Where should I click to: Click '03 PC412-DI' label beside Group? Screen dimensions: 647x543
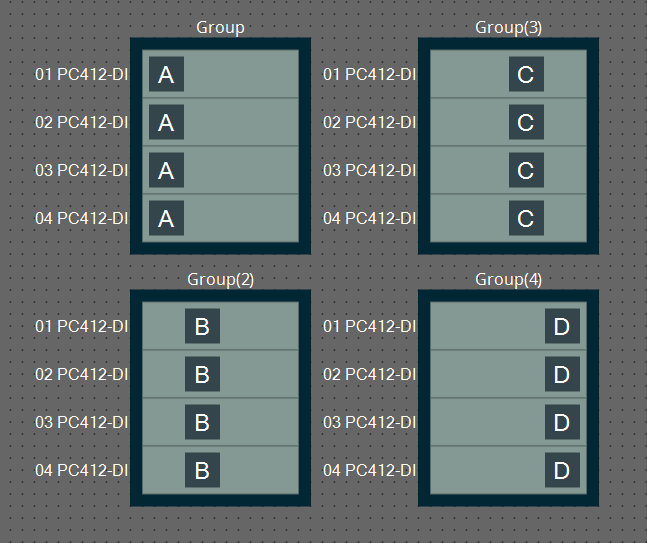pyautogui.click(x=81, y=170)
